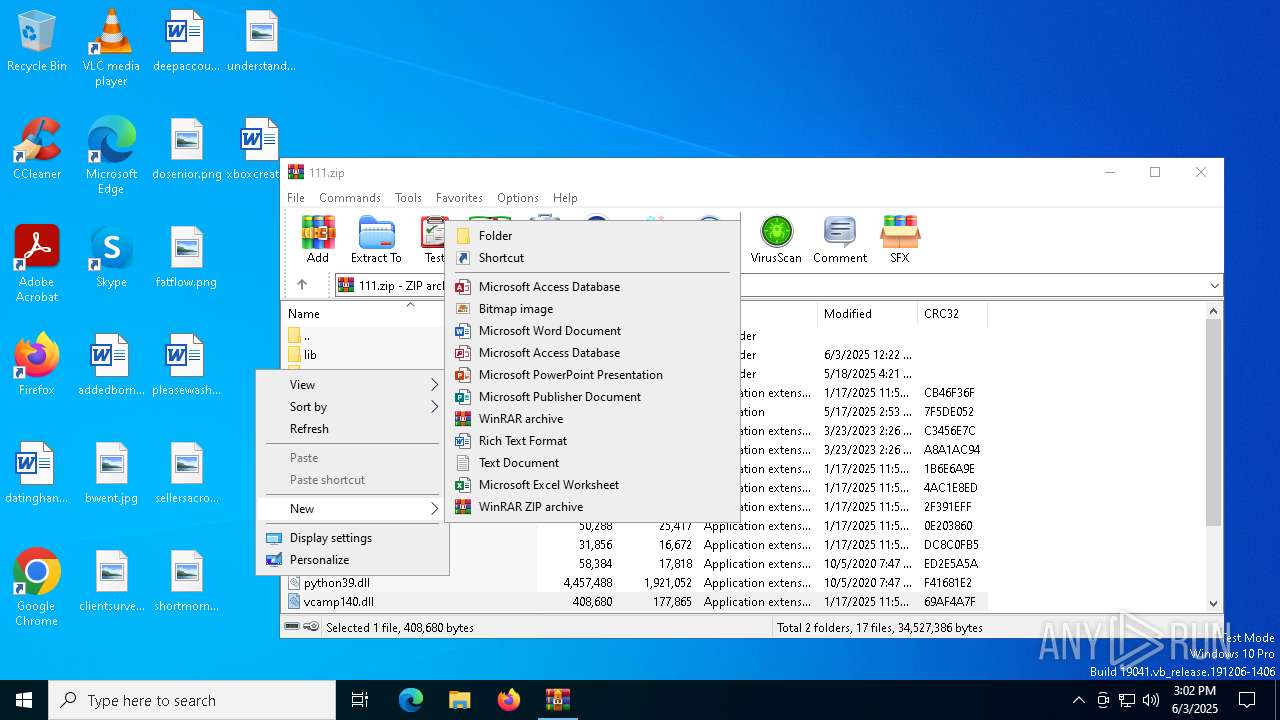Open Firefox from the taskbar
1280x720 pixels.
point(508,700)
